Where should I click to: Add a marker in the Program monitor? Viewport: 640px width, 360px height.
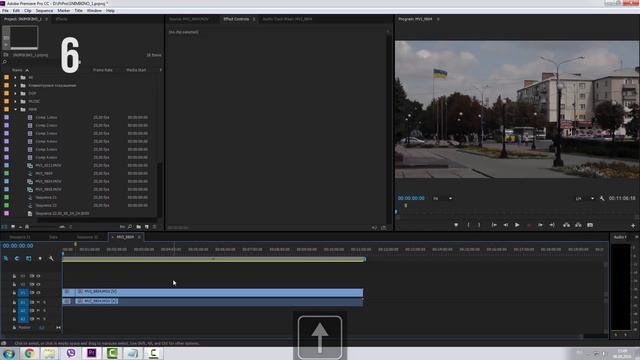(456, 225)
